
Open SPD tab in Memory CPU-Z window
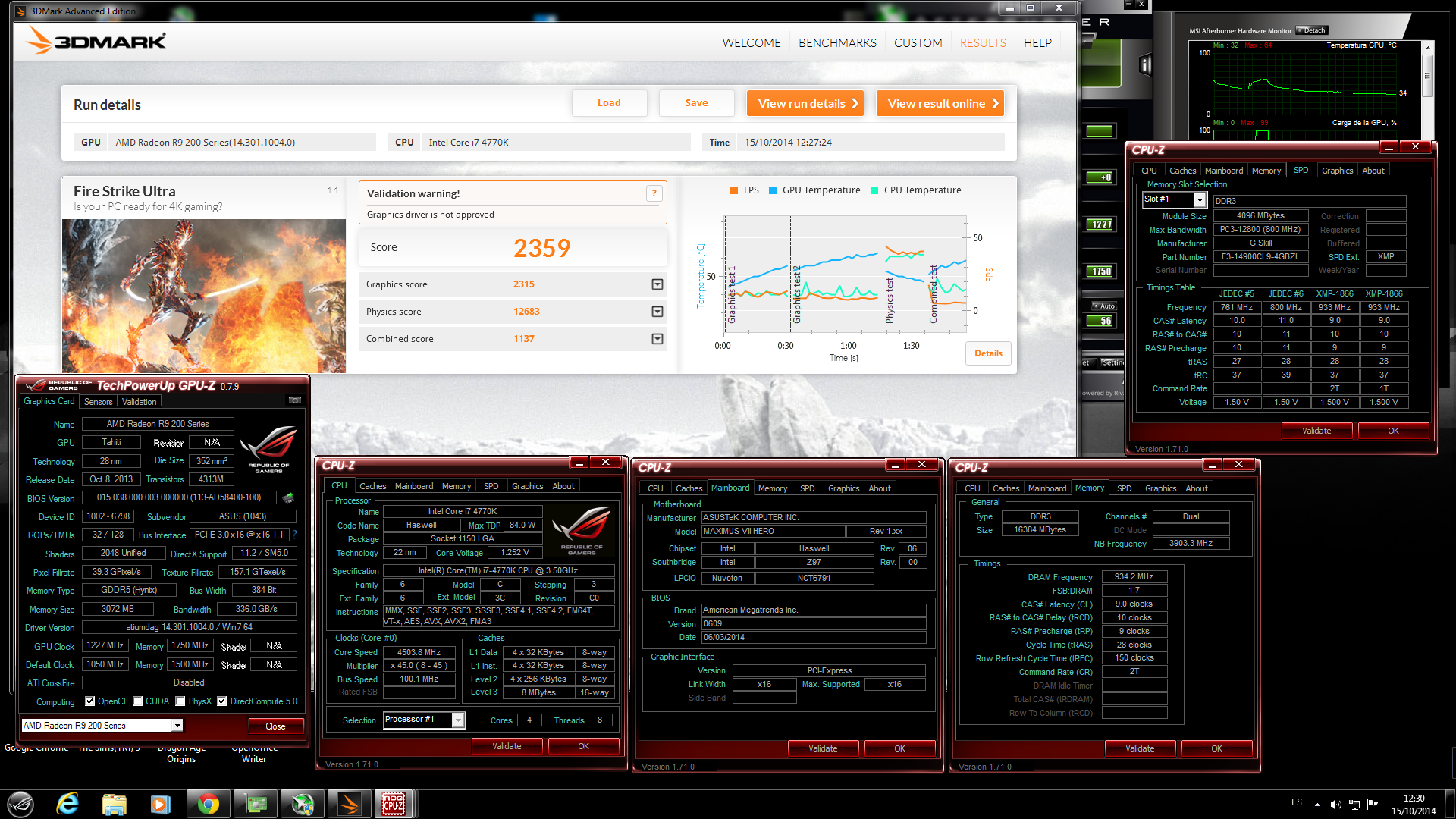1125,488
